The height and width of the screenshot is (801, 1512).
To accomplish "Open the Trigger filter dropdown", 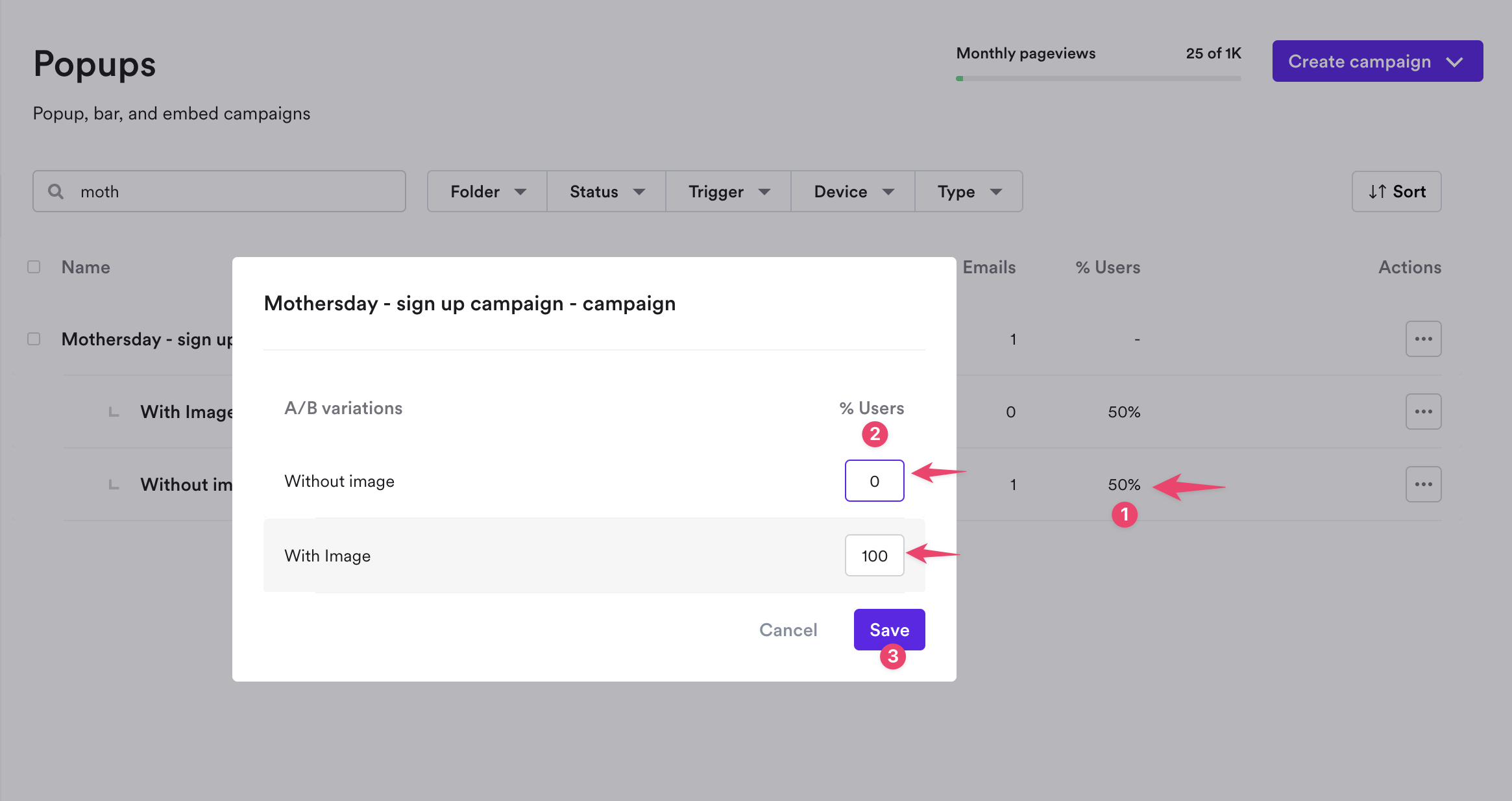I will tap(729, 191).
